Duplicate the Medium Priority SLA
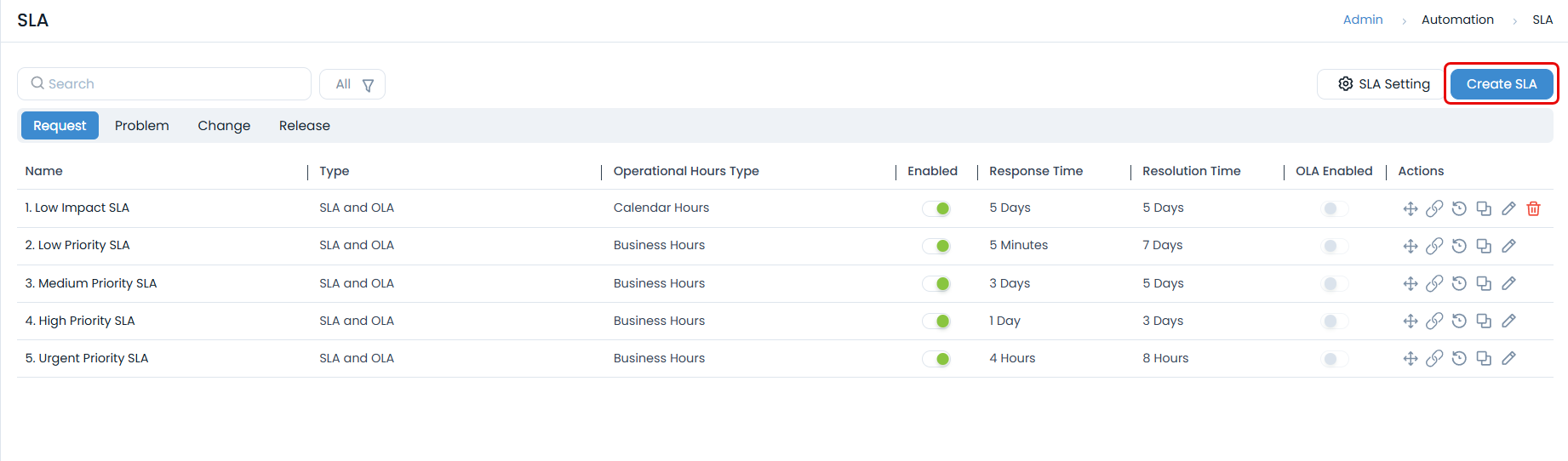Screen dimensions: 1568x461 click(1484, 283)
